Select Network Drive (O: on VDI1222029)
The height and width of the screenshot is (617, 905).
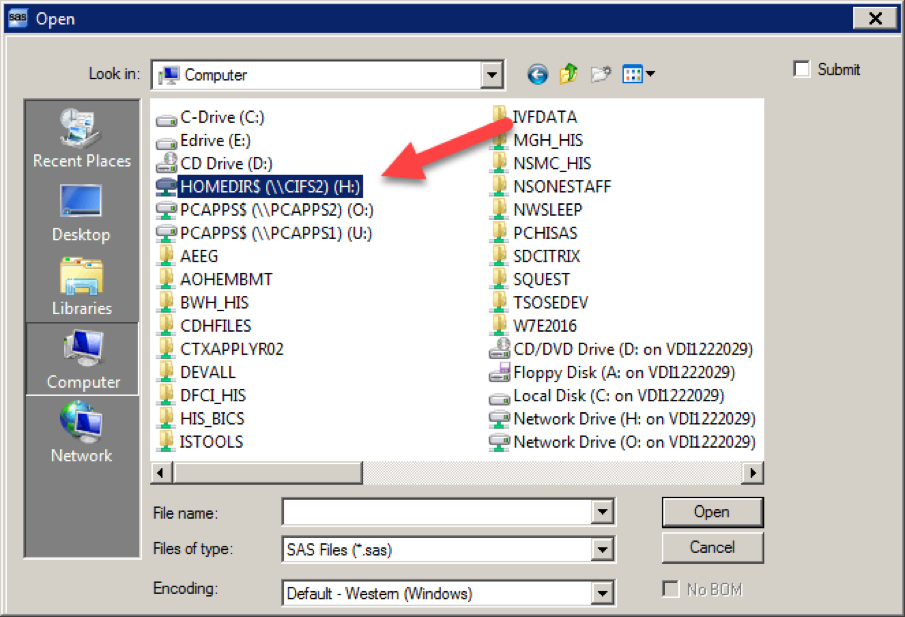(x=622, y=442)
